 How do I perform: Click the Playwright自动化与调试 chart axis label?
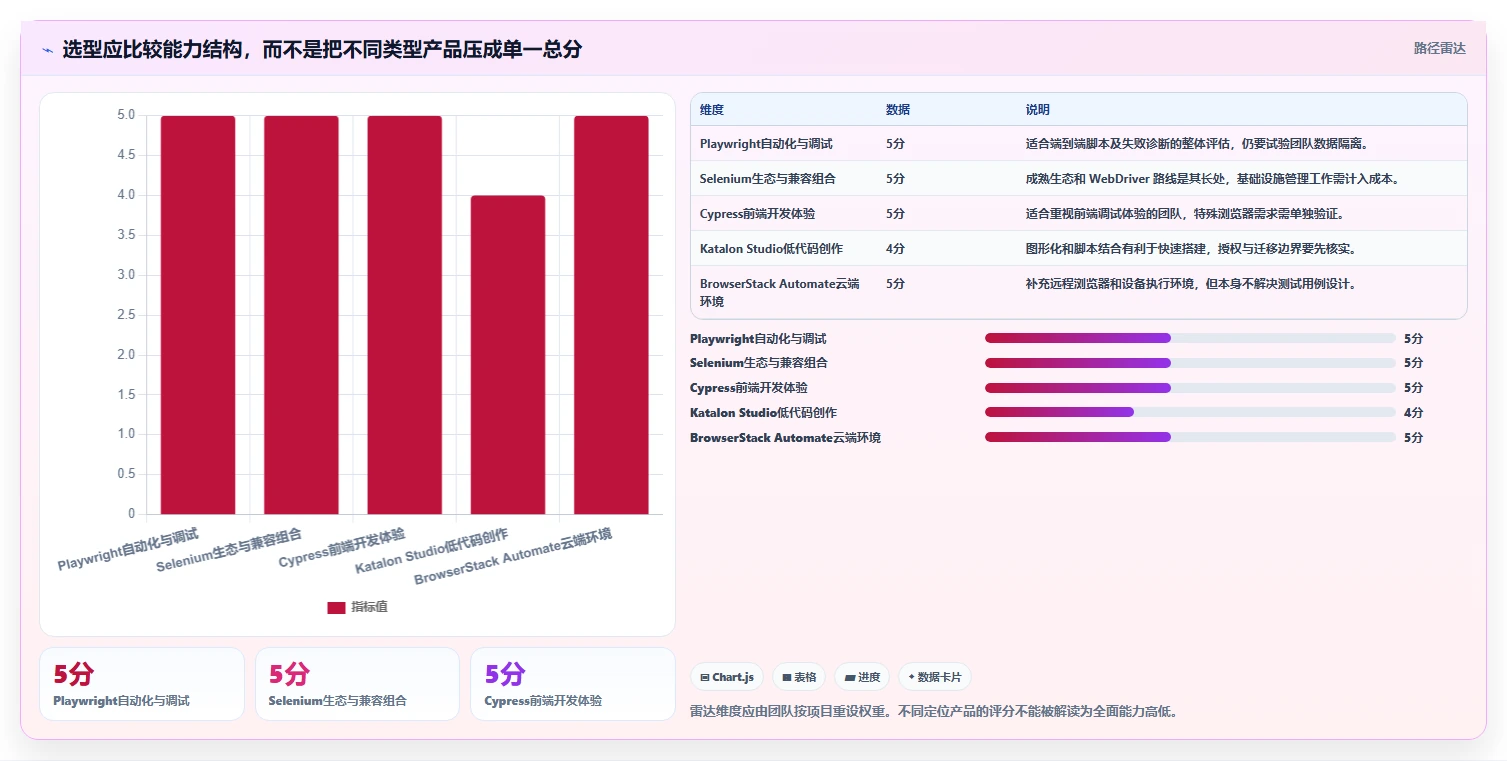pyautogui.click(x=128, y=549)
